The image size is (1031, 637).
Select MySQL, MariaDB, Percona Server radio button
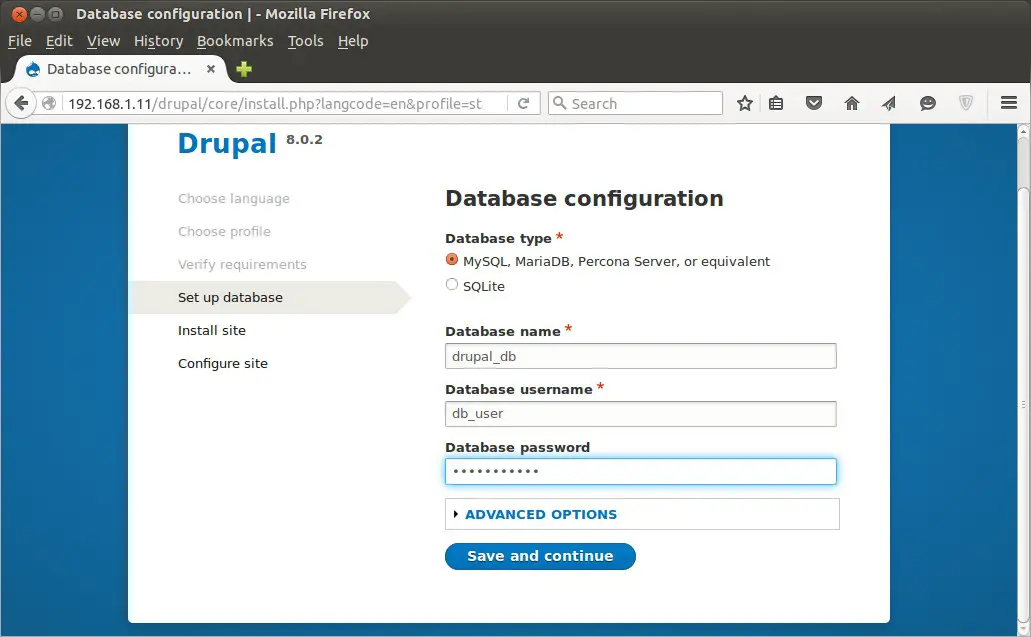tap(452, 260)
